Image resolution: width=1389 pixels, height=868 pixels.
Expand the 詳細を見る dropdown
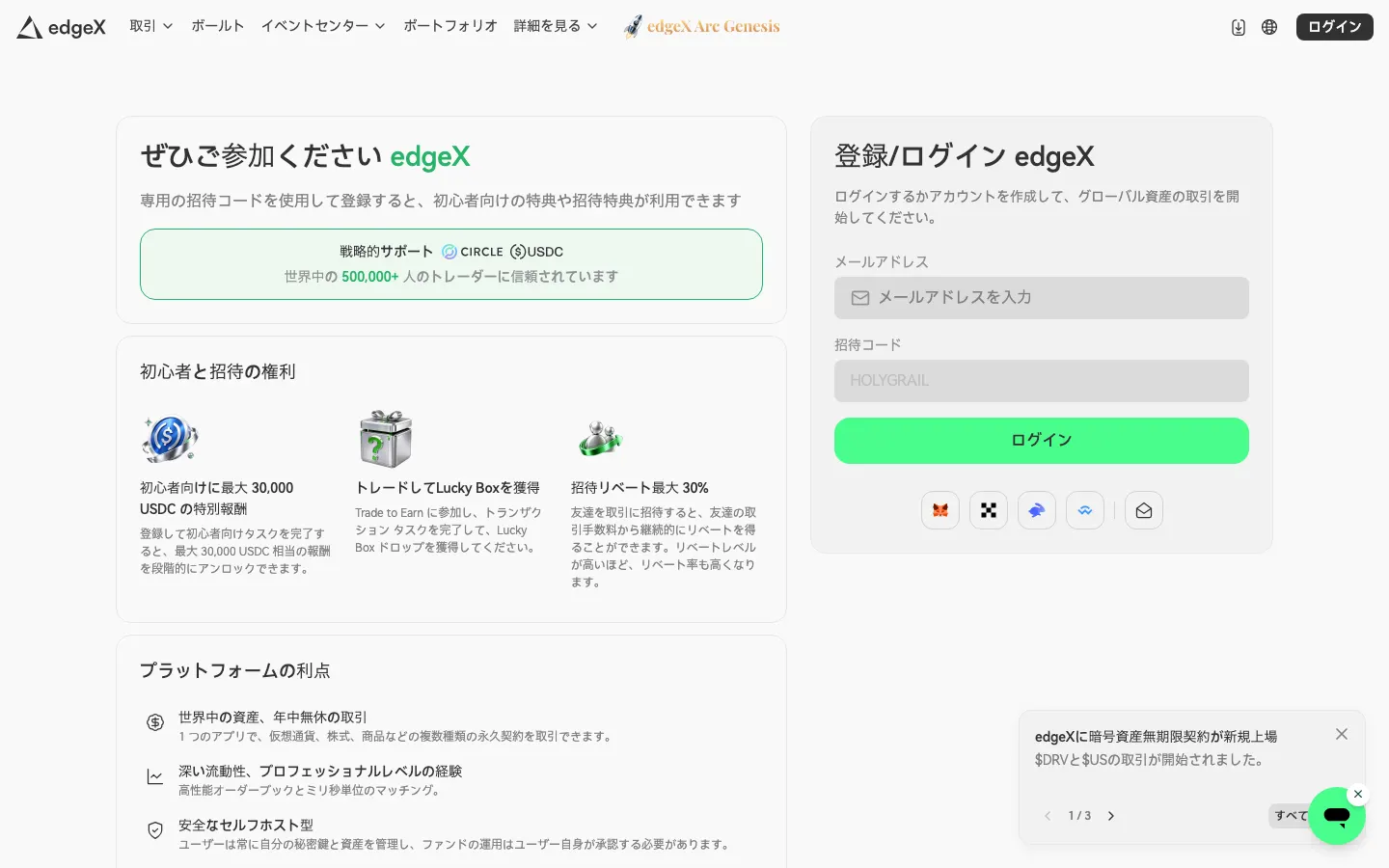[556, 26]
